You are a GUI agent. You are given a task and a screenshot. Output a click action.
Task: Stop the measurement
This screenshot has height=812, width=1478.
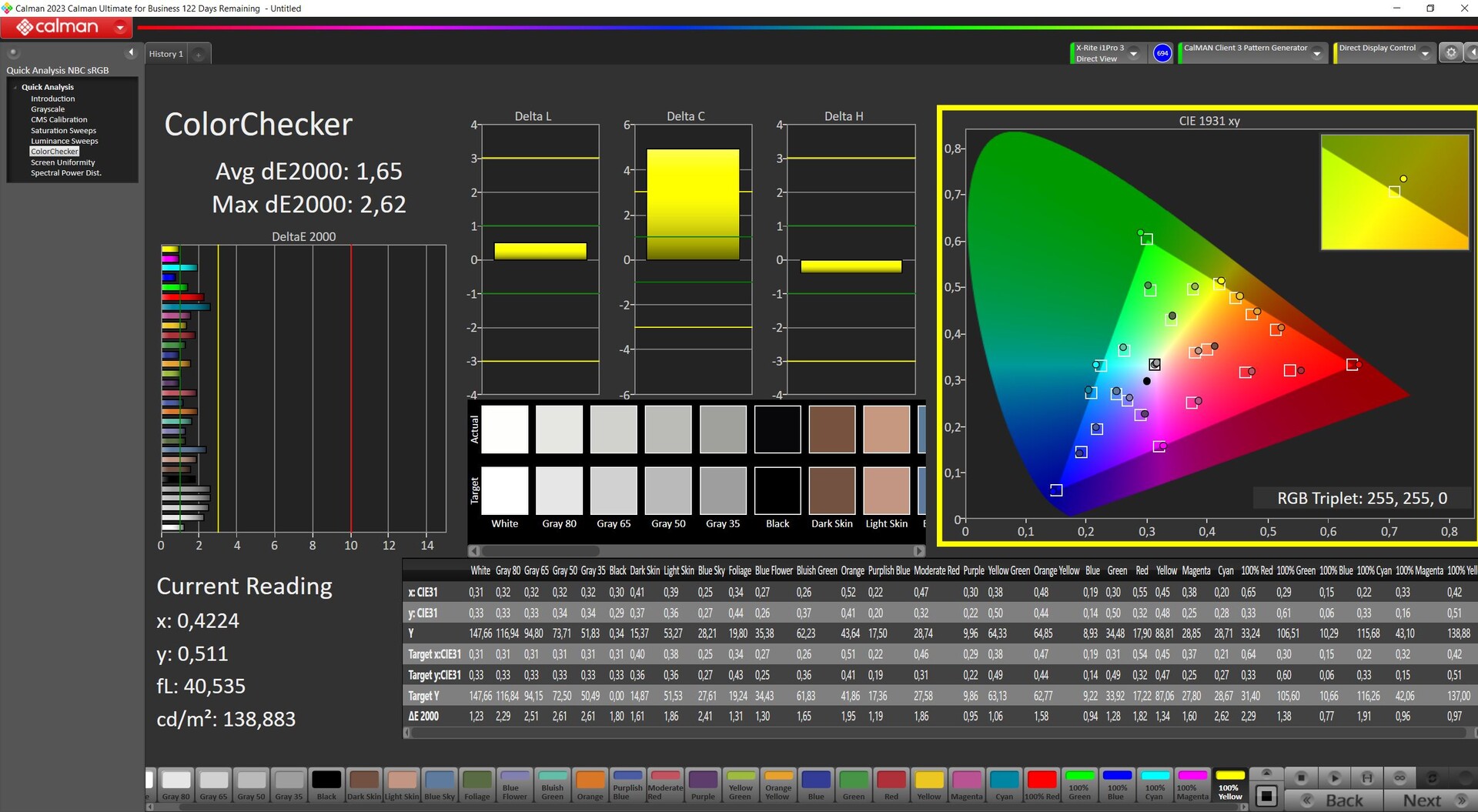click(1301, 777)
